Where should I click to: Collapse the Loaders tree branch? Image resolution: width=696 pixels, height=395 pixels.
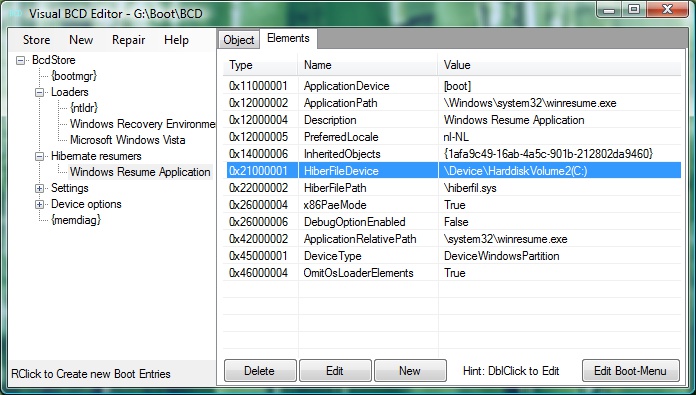40,92
